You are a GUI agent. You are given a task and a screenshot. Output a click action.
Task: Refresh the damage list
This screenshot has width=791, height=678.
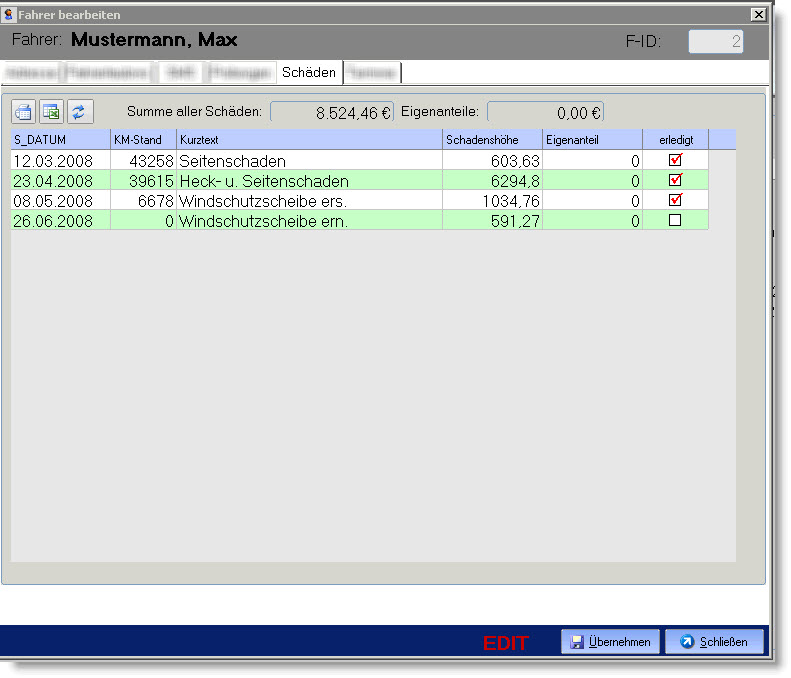tap(80, 111)
